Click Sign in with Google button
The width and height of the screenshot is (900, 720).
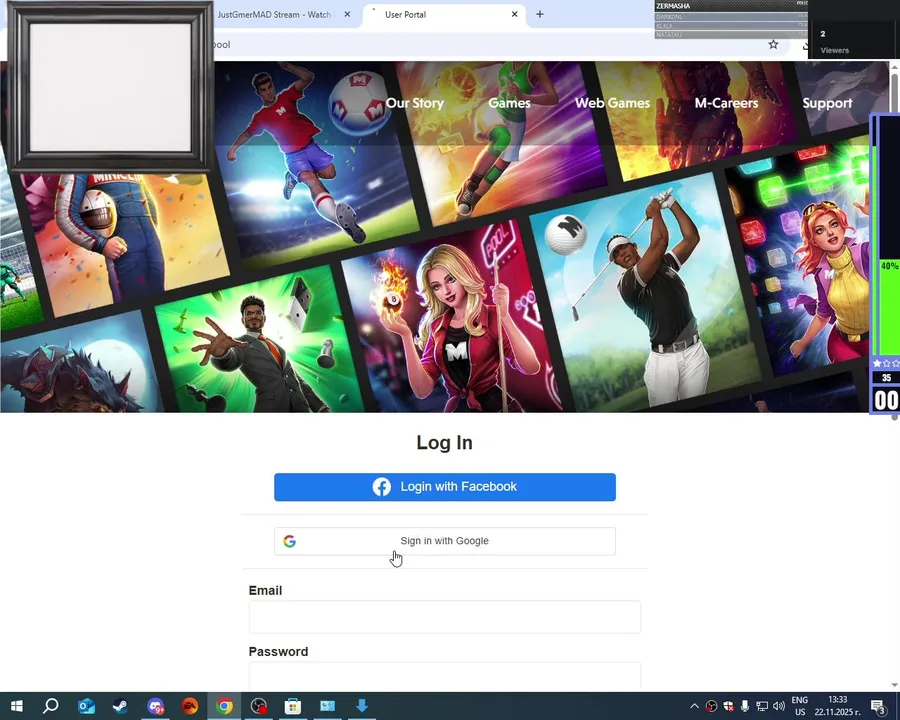[x=445, y=541]
